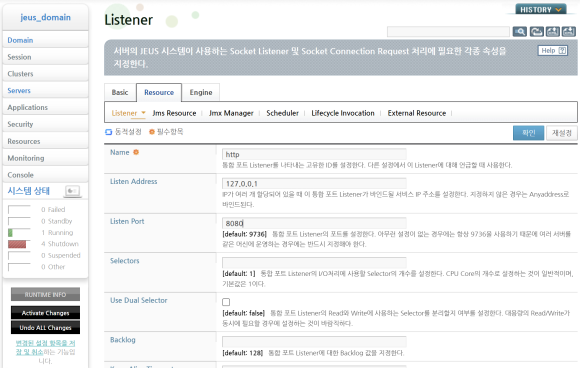Click the Selectors input field
Screen dimensions: 580x368
[x=314, y=263]
